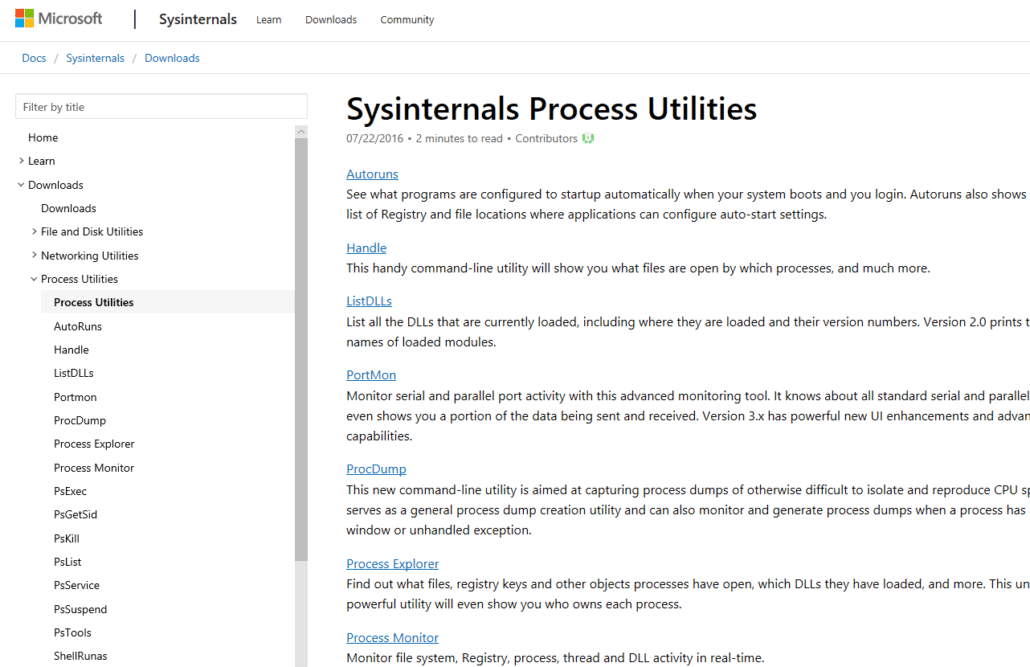This screenshot has width=1030, height=667.
Task: Select Portmon in the sidebar
Action: (75, 397)
